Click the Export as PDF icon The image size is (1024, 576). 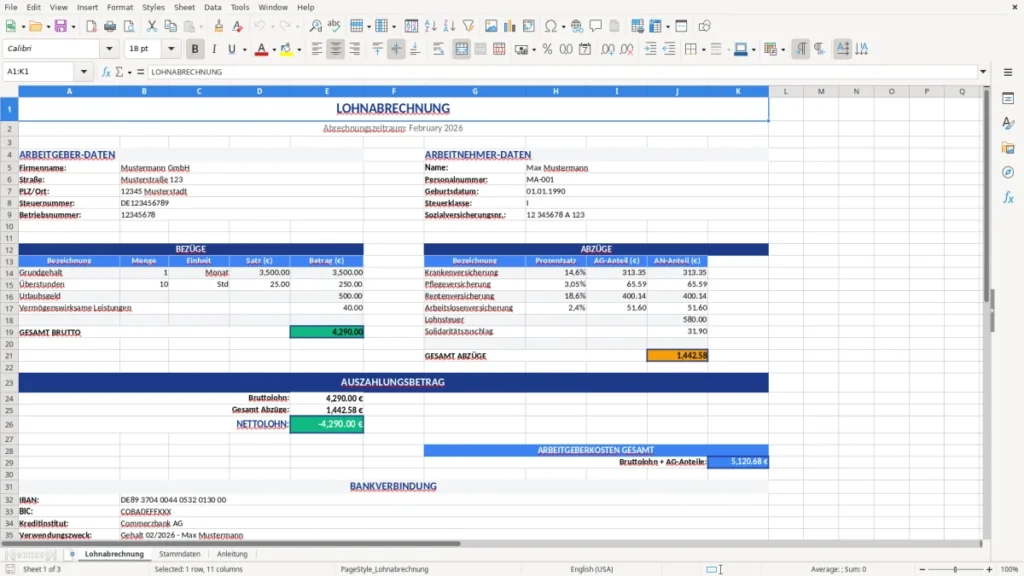[x=91, y=26]
